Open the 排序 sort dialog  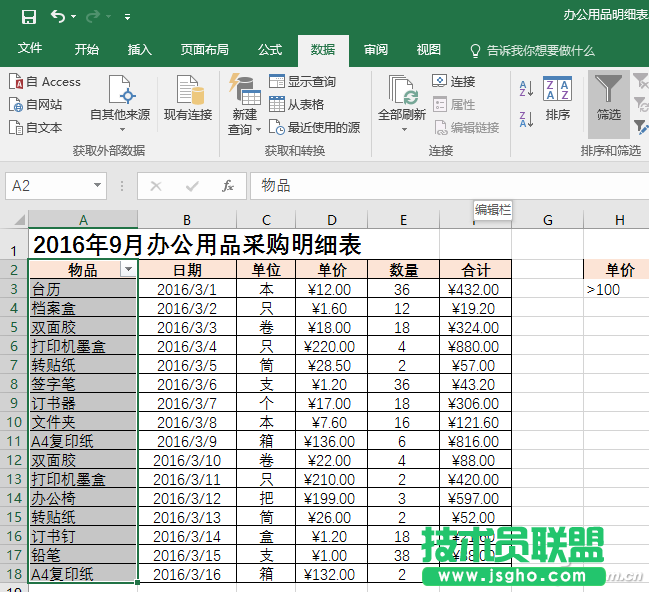[557, 100]
